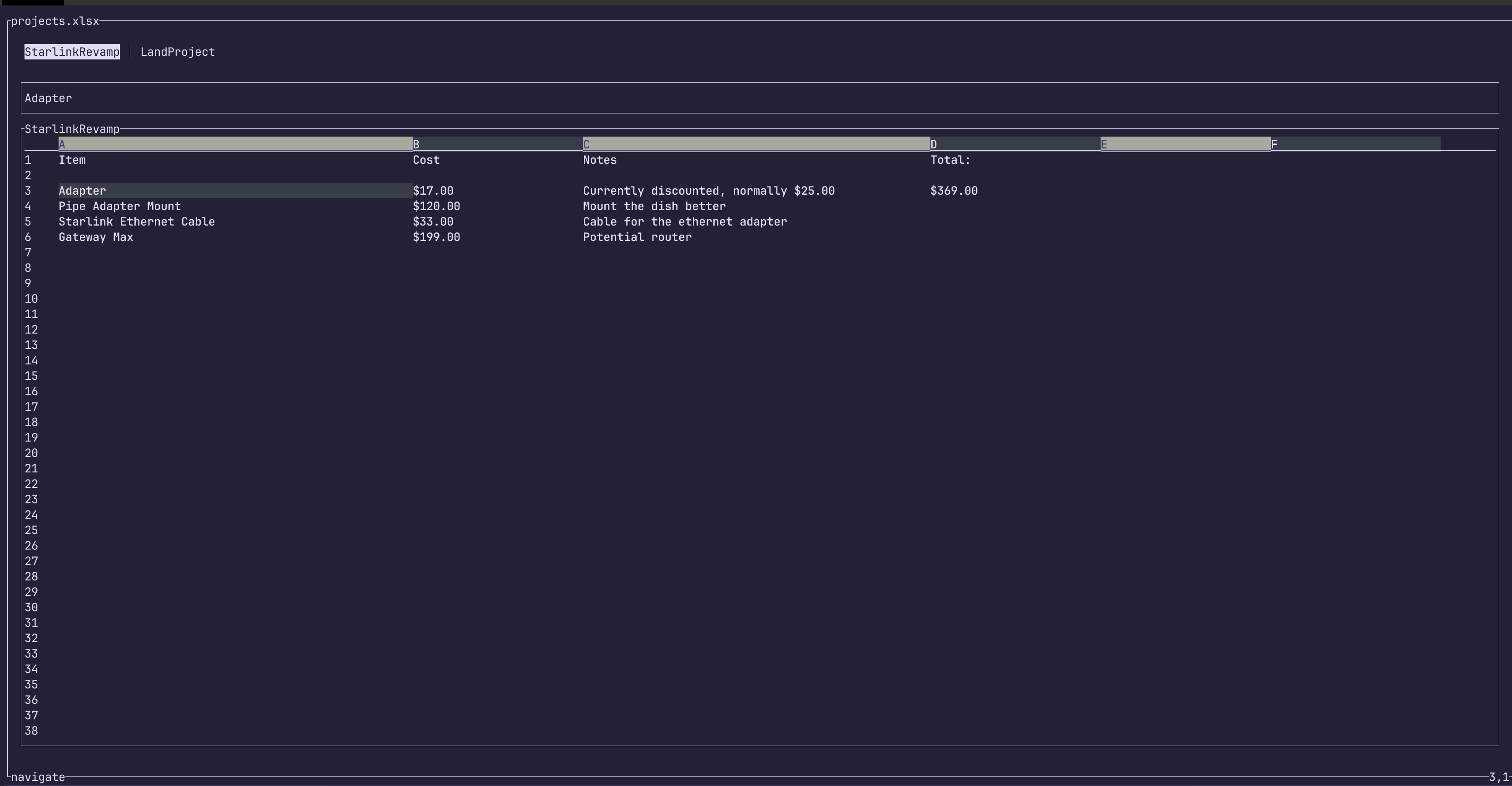This screenshot has height=786, width=1512.
Task: Click row number 5 label
Action: (x=28, y=222)
